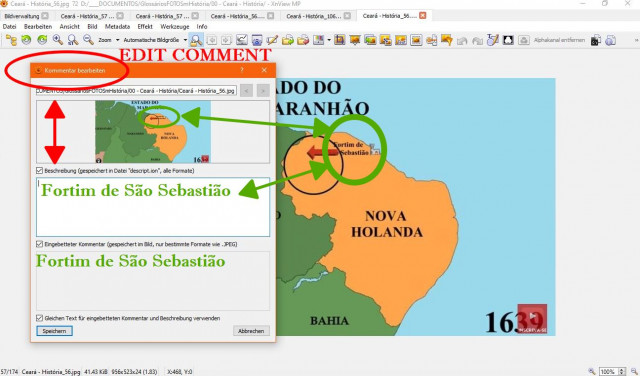Expand the Automatische Bildgröße dropdown
This screenshot has width=640, height=376.
pyautogui.click(x=185, y=40)
